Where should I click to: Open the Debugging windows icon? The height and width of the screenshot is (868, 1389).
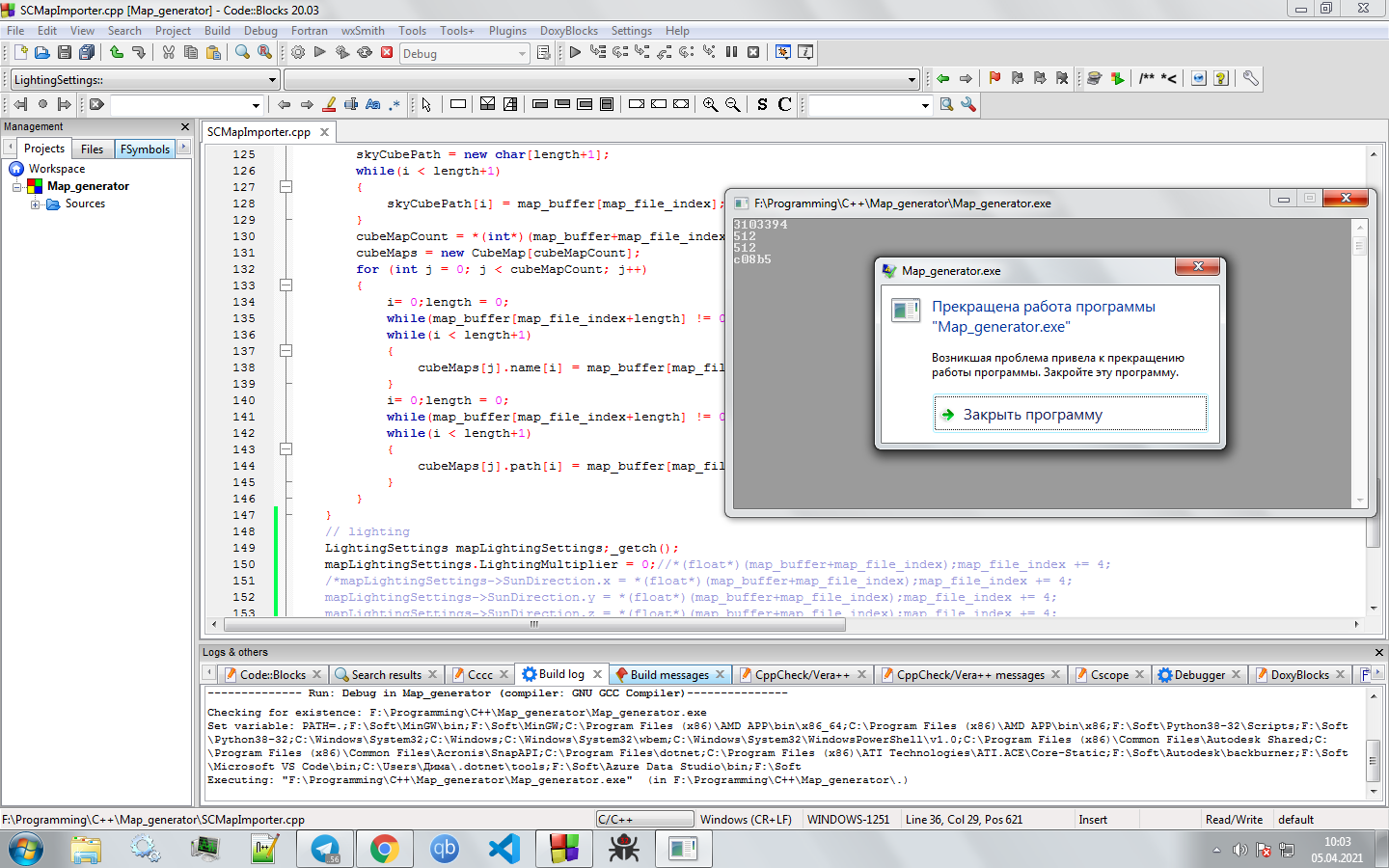coord(783,53)
